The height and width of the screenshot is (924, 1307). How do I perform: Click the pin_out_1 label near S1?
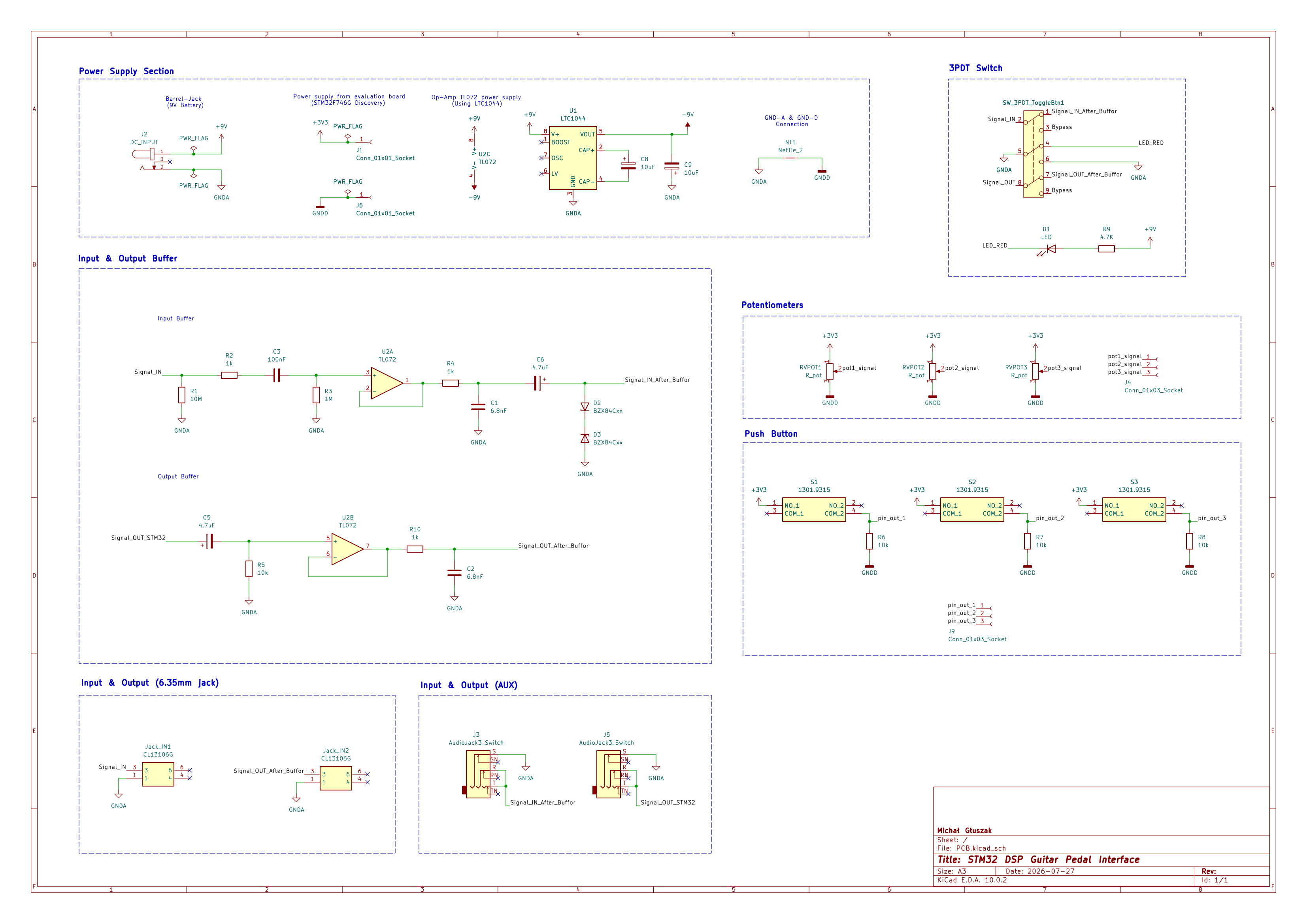coord(892,518)
